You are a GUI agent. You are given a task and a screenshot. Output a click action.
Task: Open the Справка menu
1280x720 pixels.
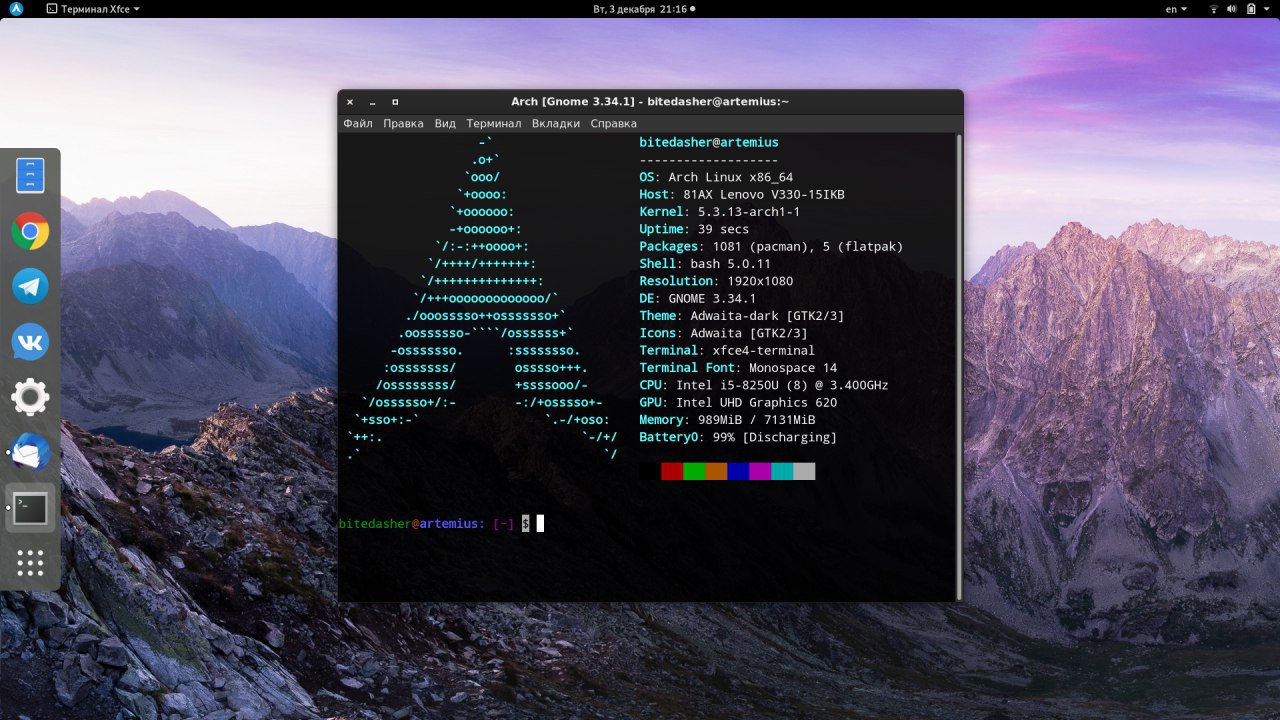613,123
